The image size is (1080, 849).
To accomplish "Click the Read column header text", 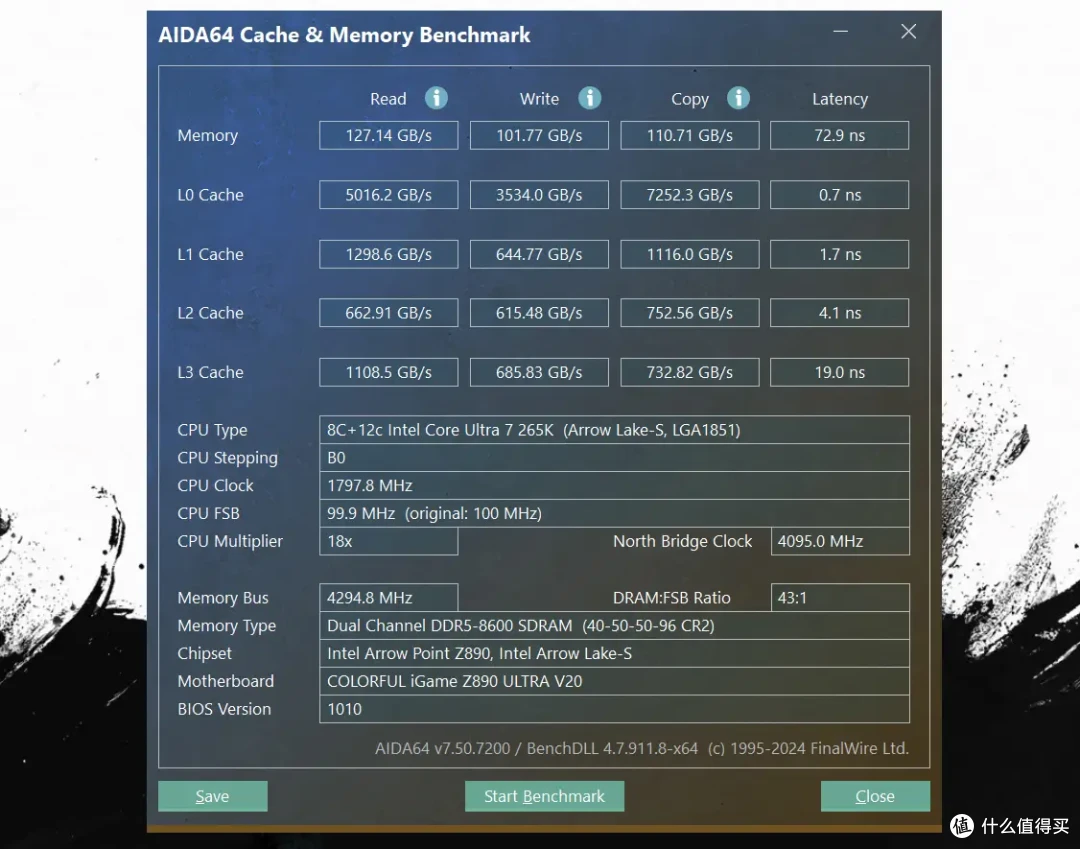I will 388,99.
